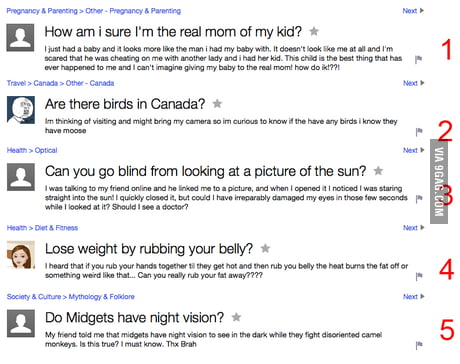Image resolution: width=460 pixels, height=364 pixels.
Task: Report the 'picture of the sun' question via flag
Action: tap(419, 199)
